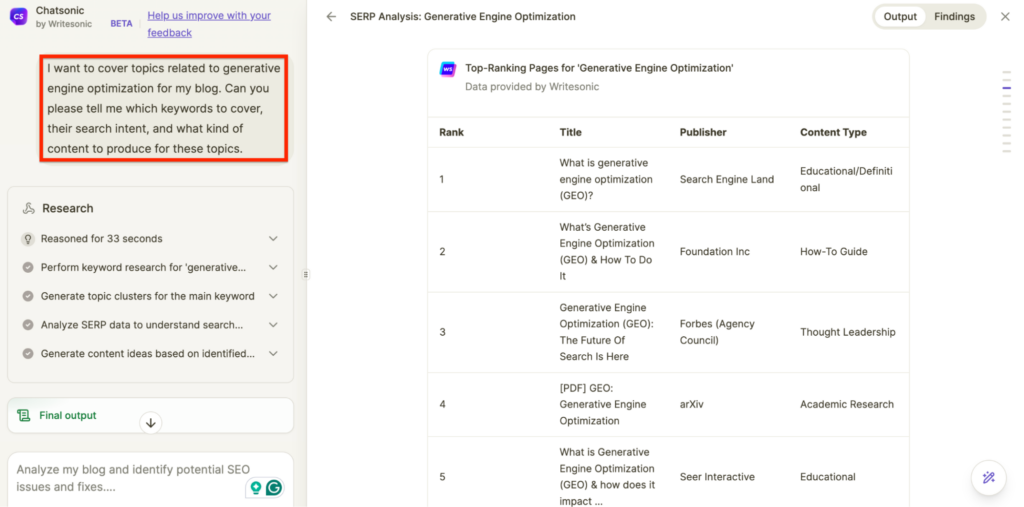Click check icon beside Generate topic clusters

point(27,296)
